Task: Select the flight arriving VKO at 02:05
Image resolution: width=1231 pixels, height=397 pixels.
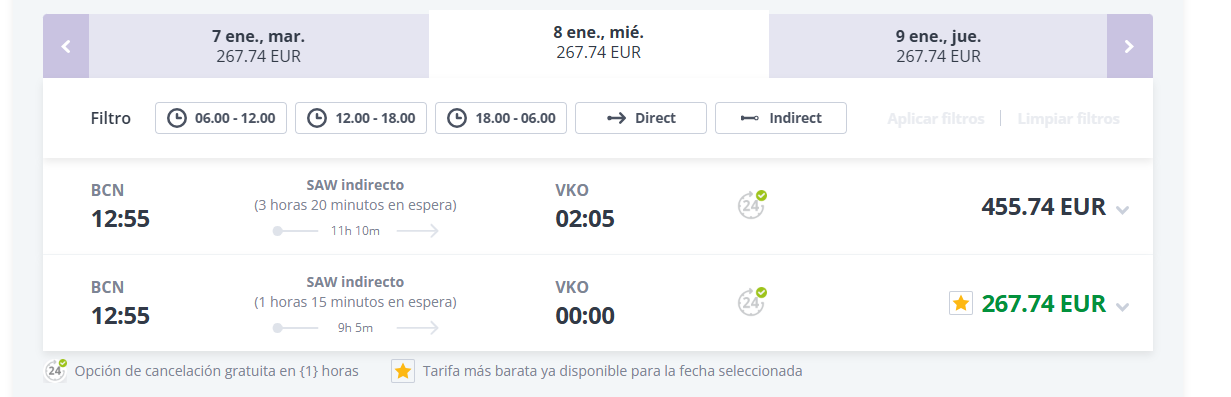Action: tap(598, 207)
